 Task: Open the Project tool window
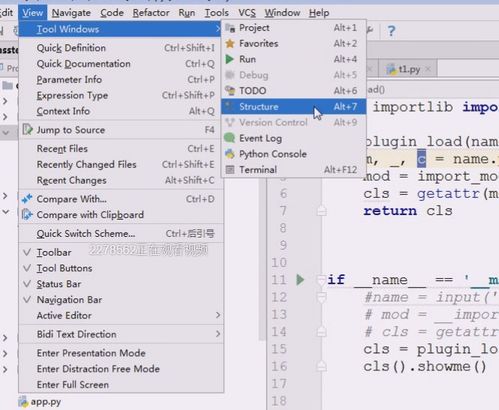point(293,28)
